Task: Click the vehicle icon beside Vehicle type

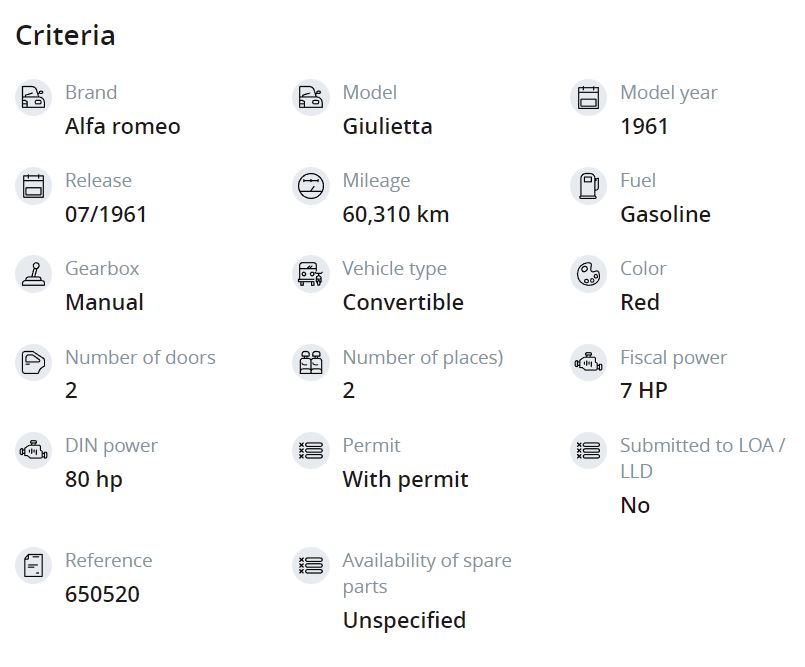Action: pos(311,274)
